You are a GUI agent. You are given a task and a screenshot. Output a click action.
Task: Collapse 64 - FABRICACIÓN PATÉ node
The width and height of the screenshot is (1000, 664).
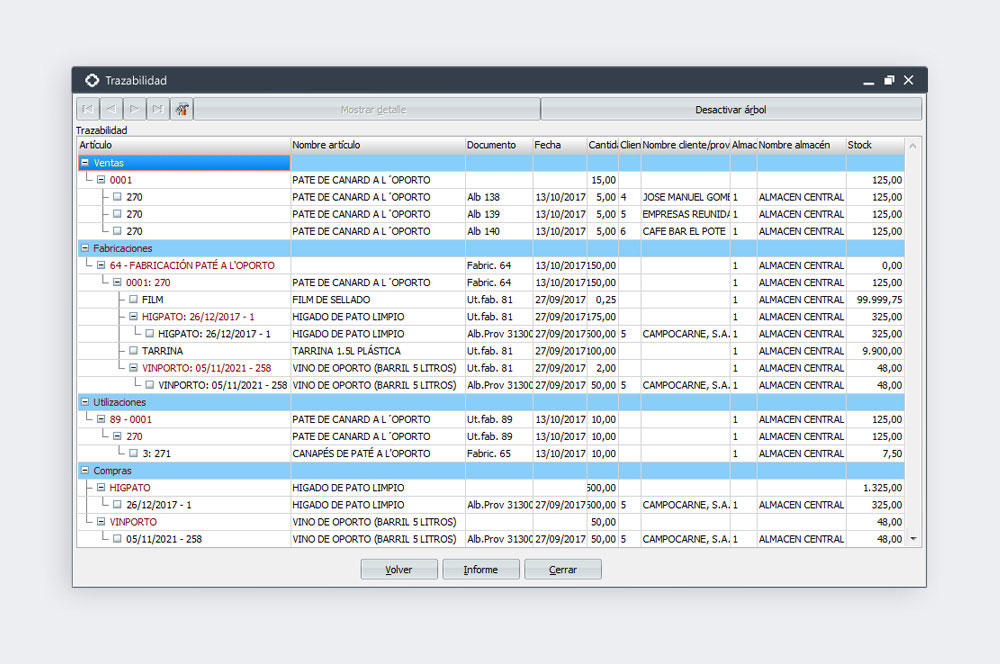pyautogui.click(x=101, y=266)
